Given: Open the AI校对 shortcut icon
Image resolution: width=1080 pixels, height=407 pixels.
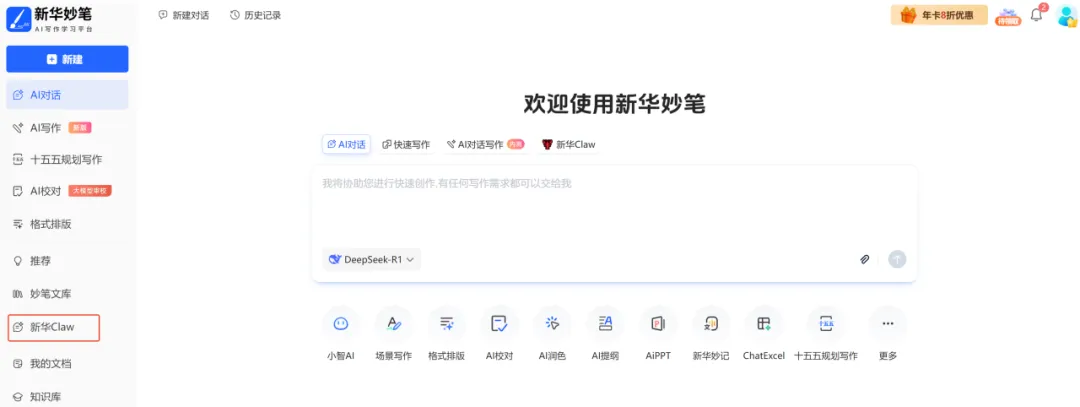Looking at the screenshot, I should [499, 324].
